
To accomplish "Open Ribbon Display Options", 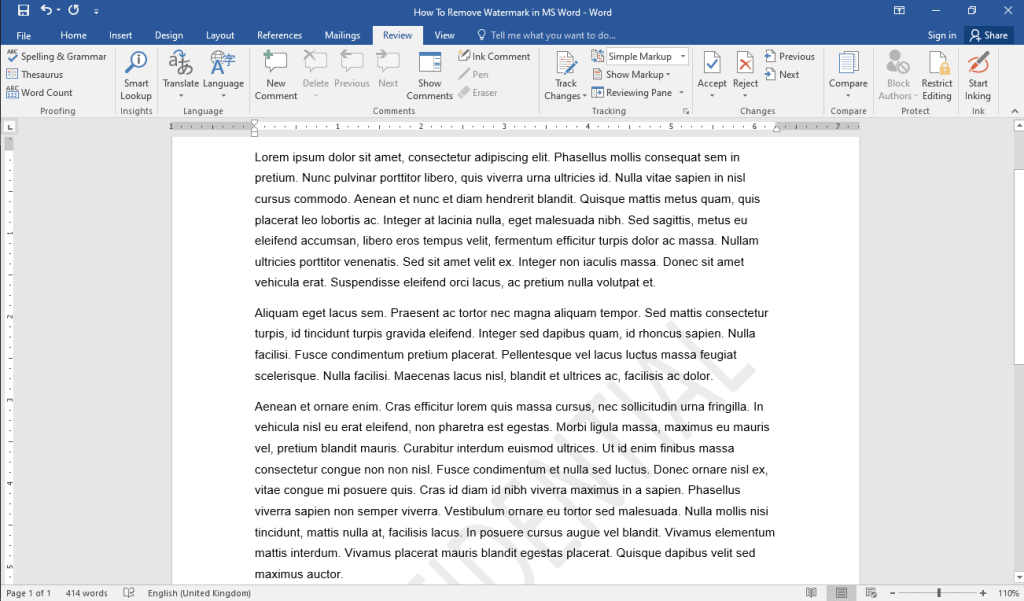I will [x=899, y=10].
